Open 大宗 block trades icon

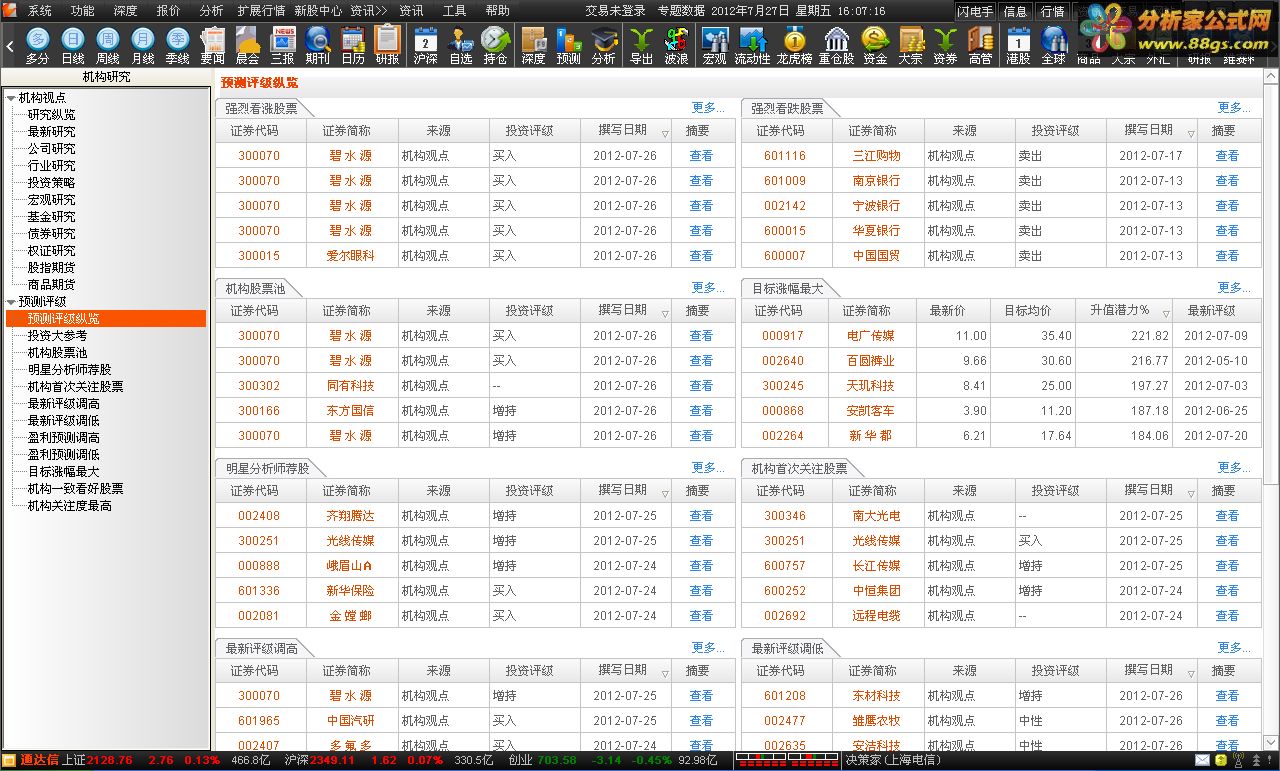[x=910, y=45]
